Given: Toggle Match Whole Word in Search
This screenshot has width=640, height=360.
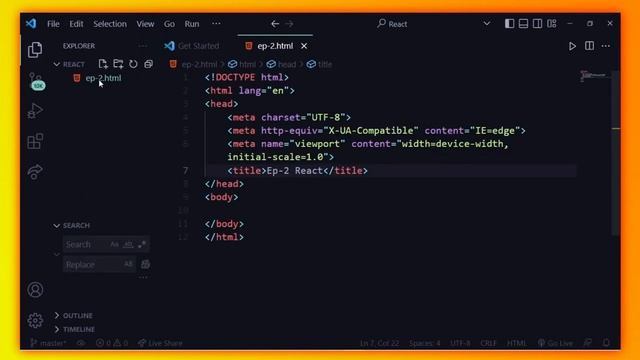Looking at the screenshot, I should [128, 244].
